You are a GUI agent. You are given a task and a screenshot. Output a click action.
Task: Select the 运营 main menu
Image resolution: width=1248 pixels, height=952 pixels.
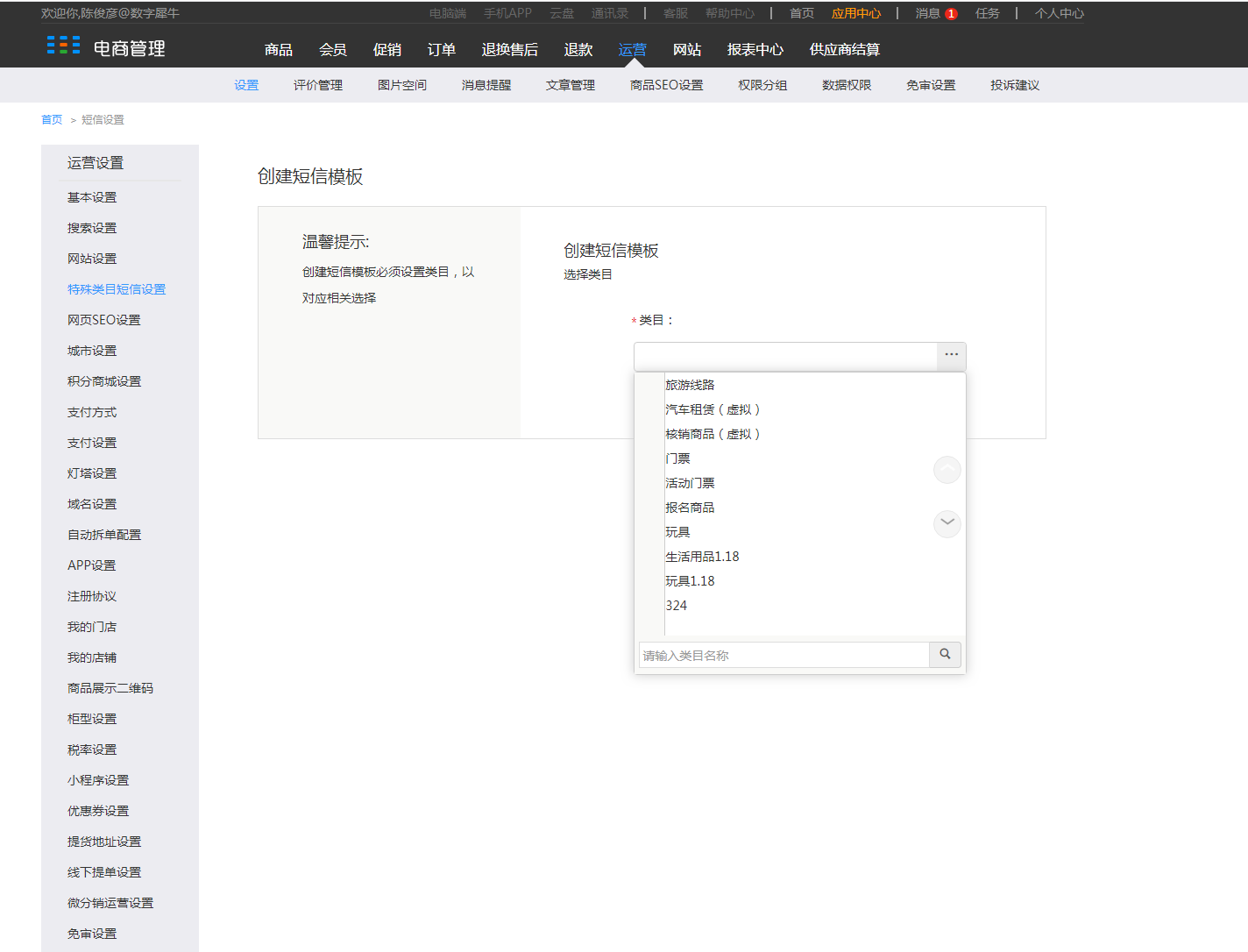coord(632,49)
